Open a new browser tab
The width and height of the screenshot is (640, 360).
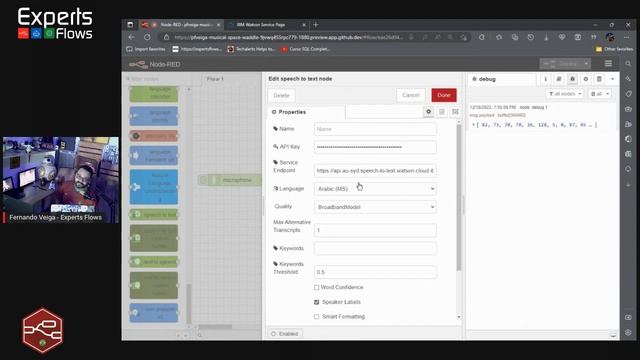tap(316, 25)
